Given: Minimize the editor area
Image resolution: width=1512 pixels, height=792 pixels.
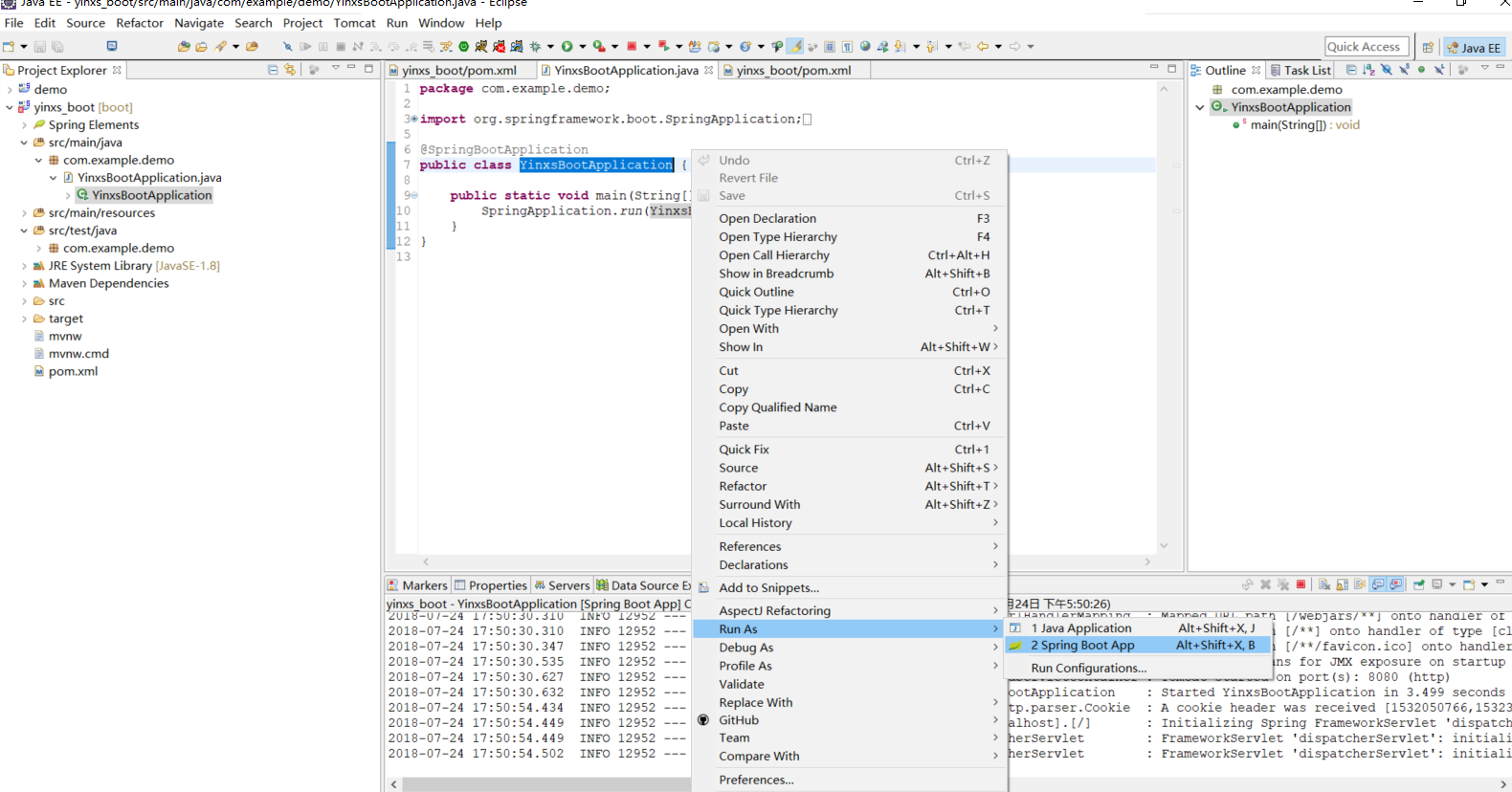Looking at the screenshot, I should (x=1153, y=68).
